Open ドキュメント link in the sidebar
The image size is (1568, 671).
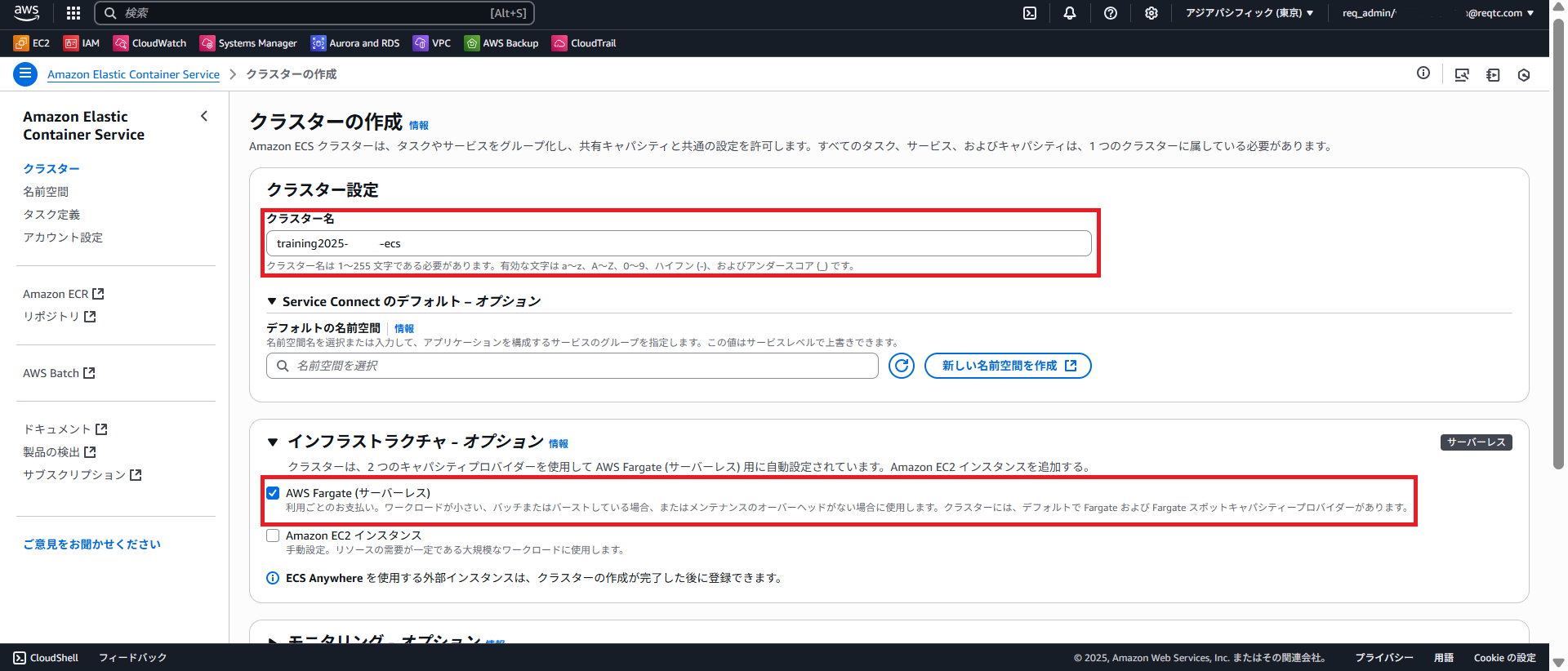tap(65, 429)
